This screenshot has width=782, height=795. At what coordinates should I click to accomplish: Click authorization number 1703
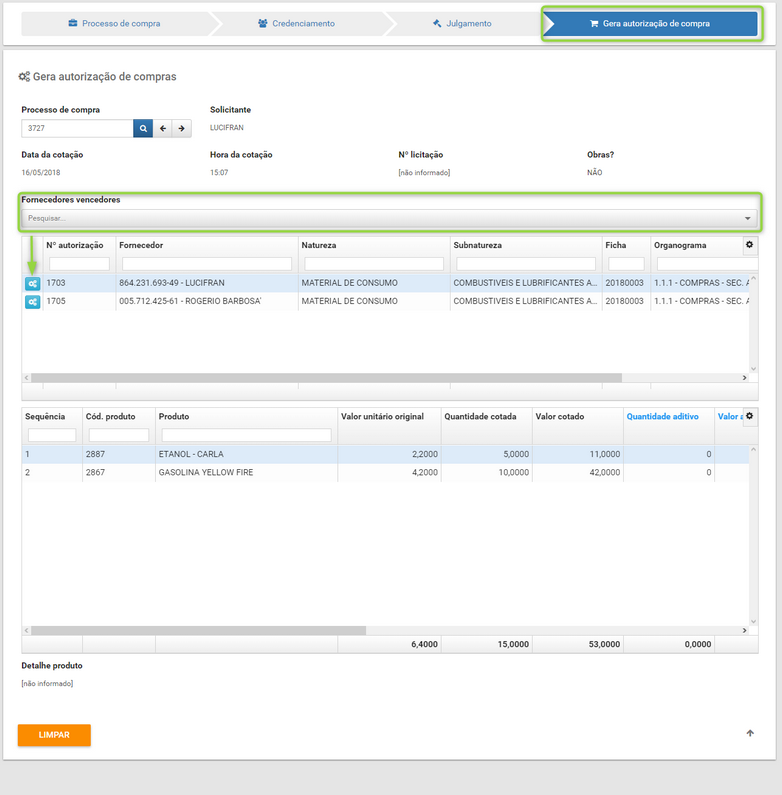coord(56,283)
